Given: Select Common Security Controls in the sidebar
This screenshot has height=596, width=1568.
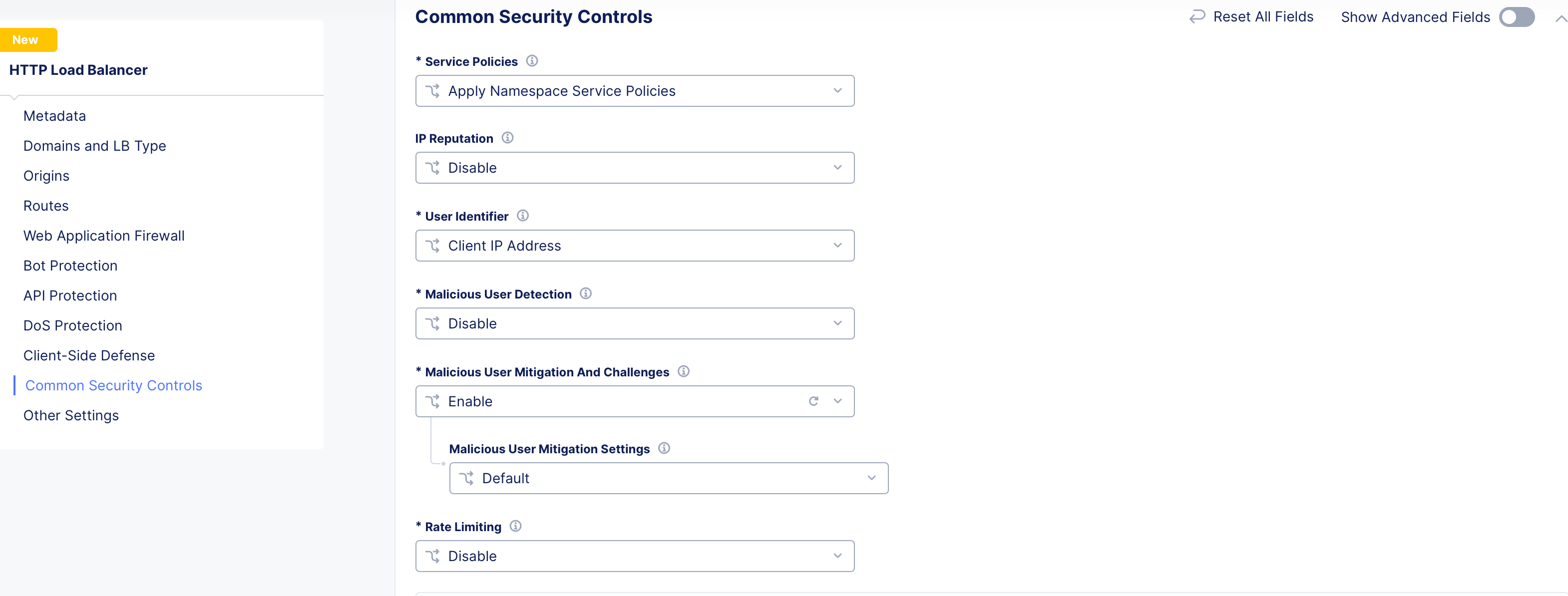Looking at the screenshot, I should coord(113,385).
